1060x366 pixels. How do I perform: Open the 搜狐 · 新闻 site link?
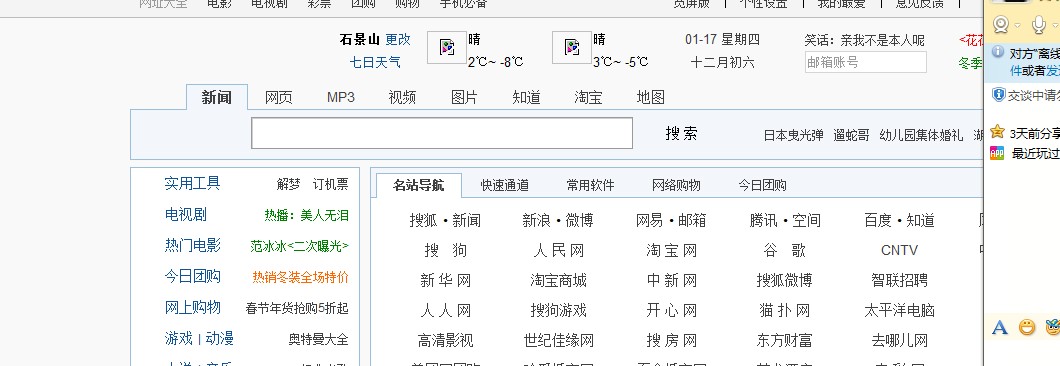(445, 221)
